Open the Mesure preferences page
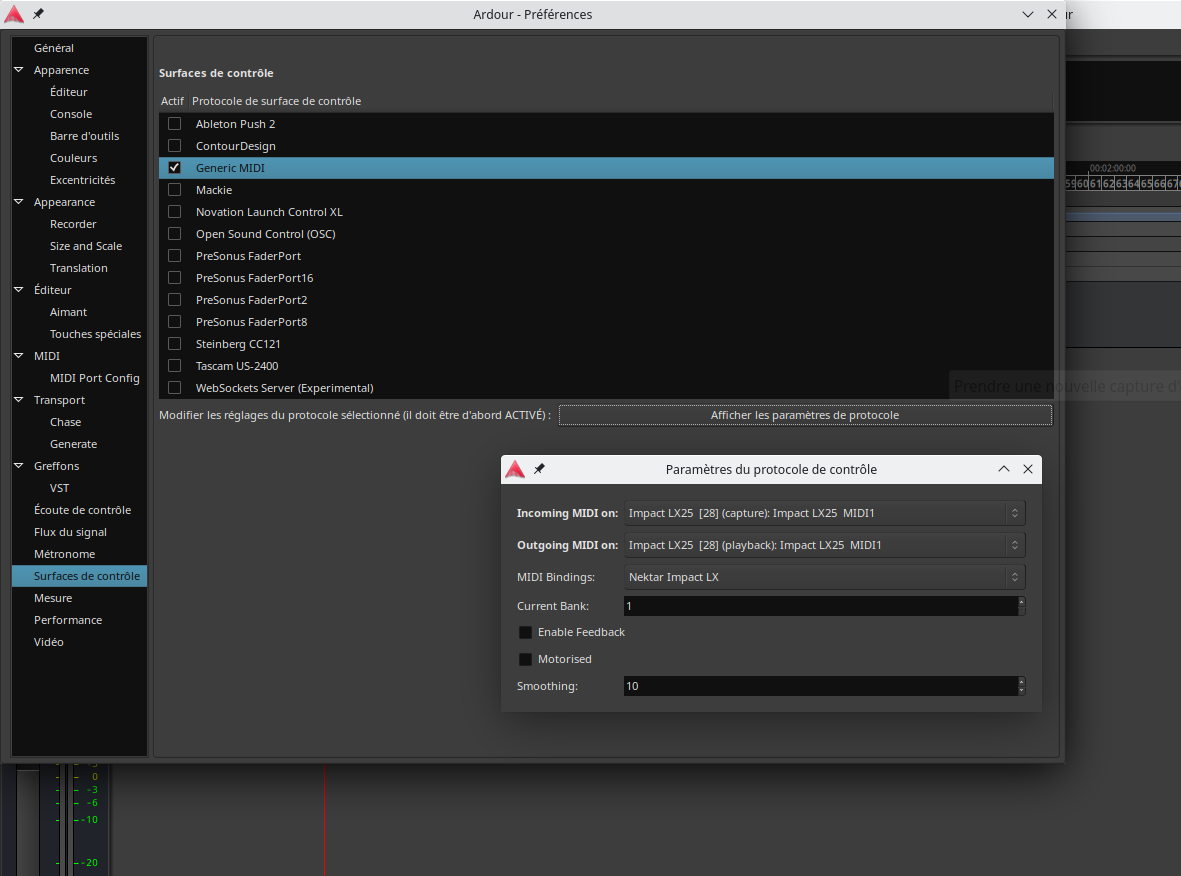Screen dimensions: 1181x876 [53, 598]
